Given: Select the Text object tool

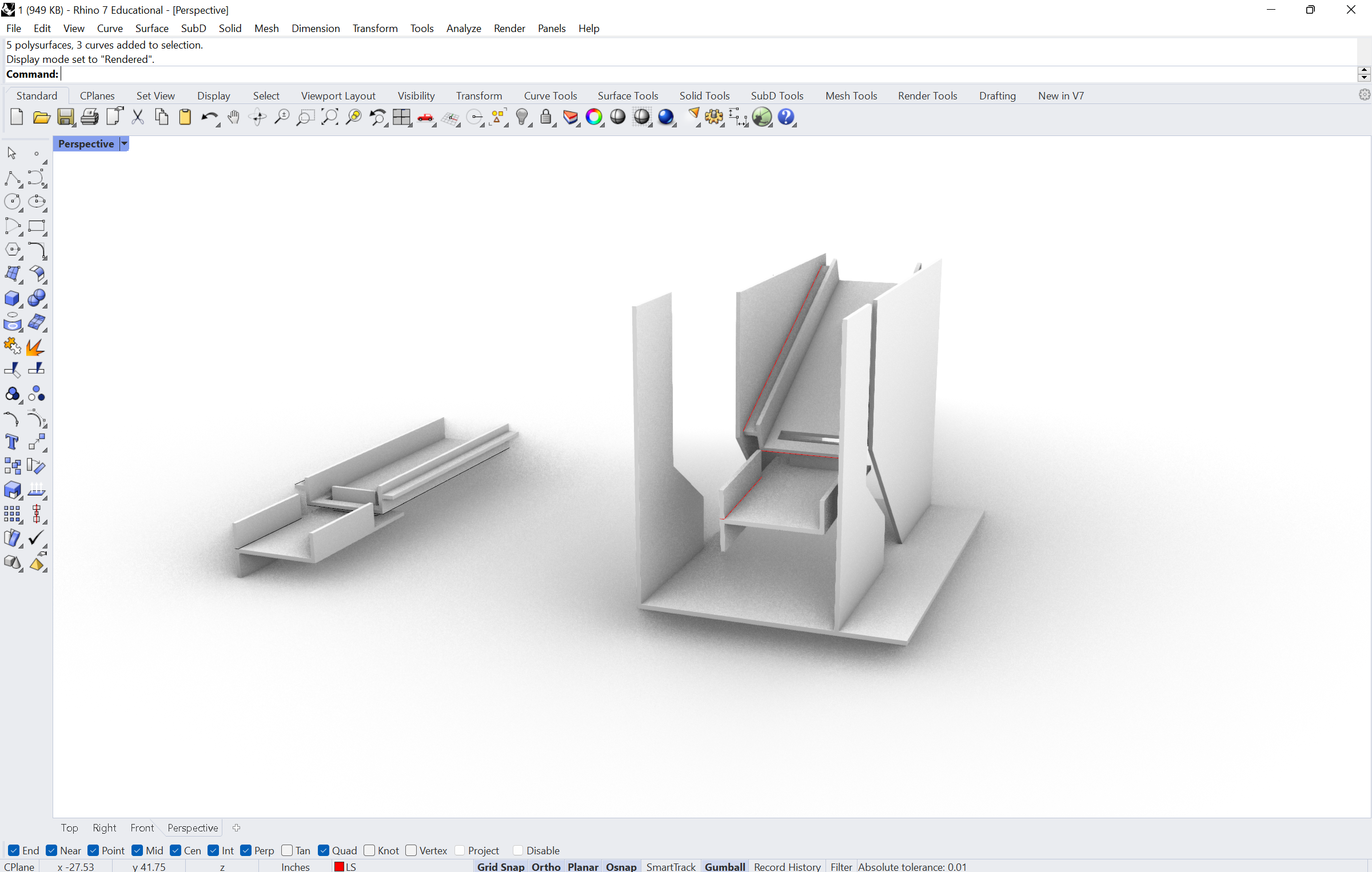Looking at the screenshot, I should pyautogui.click(x=11, y=442).
